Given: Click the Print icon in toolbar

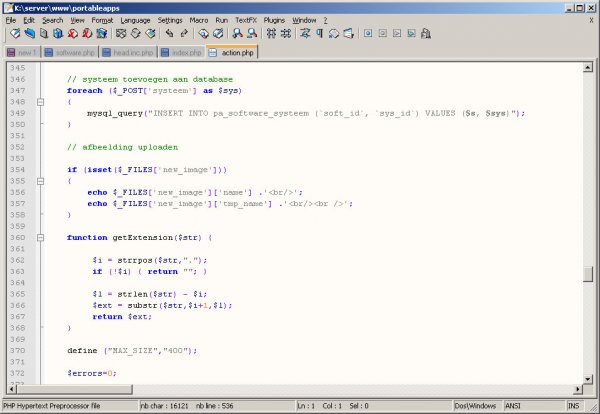Looking at the screenshot, I should pos(103,34).
